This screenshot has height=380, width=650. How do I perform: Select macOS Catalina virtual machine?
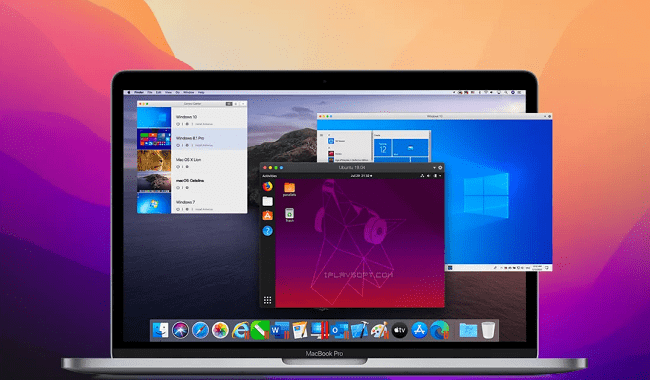192,182
